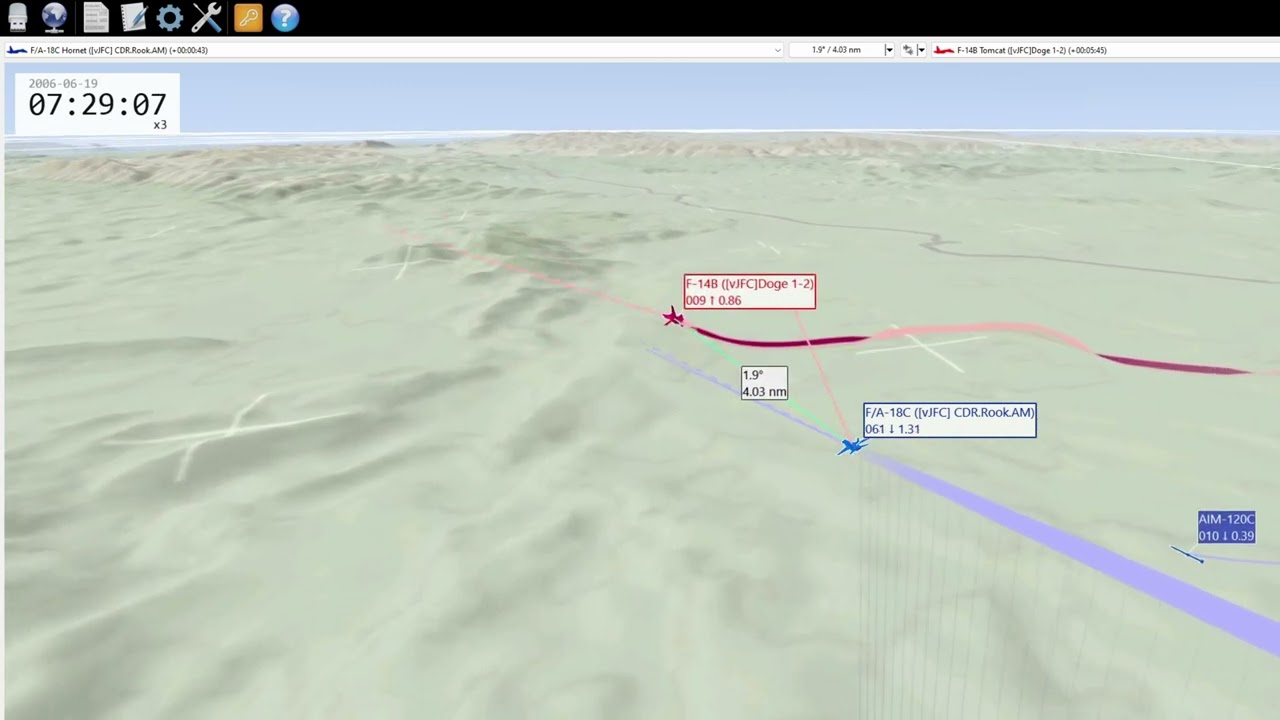The width and height of the screenshot is (1280, 720).
Task: Click the swap objects arrows icon
Action: coord(908,50)
